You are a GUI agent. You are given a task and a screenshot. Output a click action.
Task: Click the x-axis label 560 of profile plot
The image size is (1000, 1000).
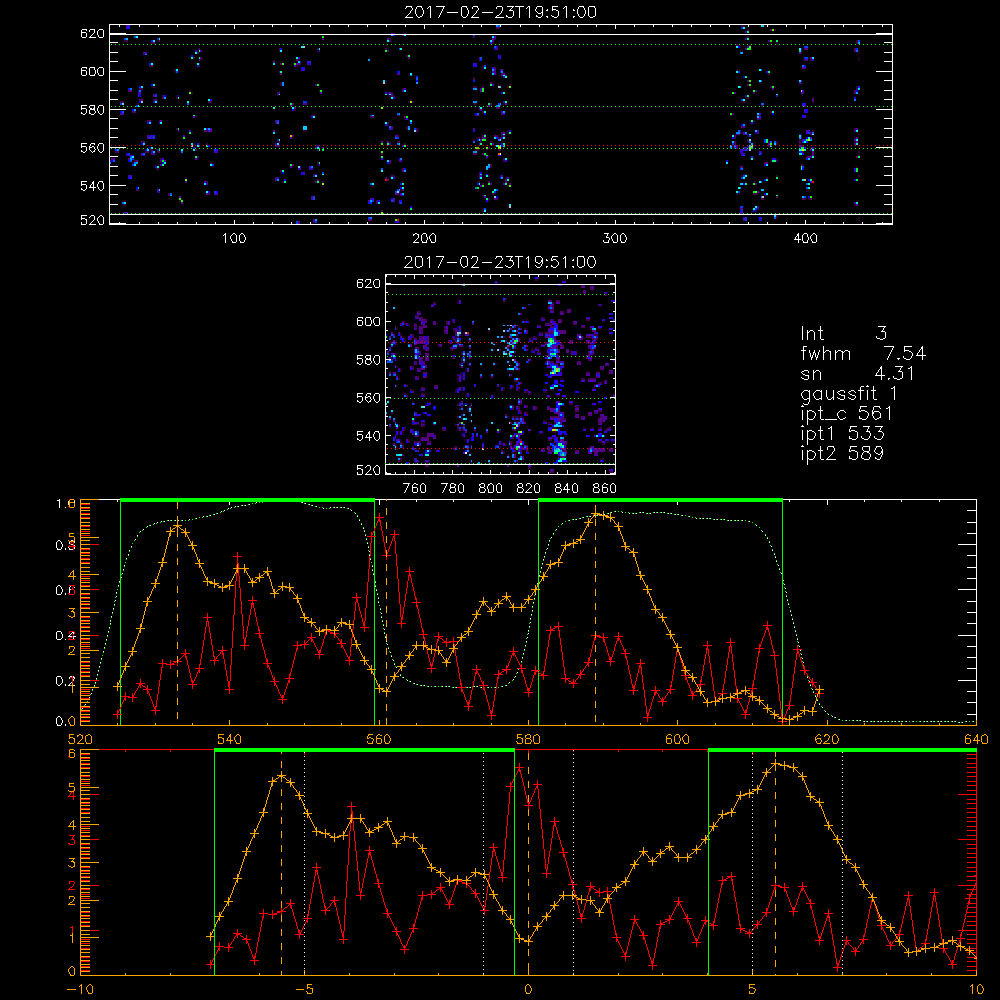[x=379, y=740]
